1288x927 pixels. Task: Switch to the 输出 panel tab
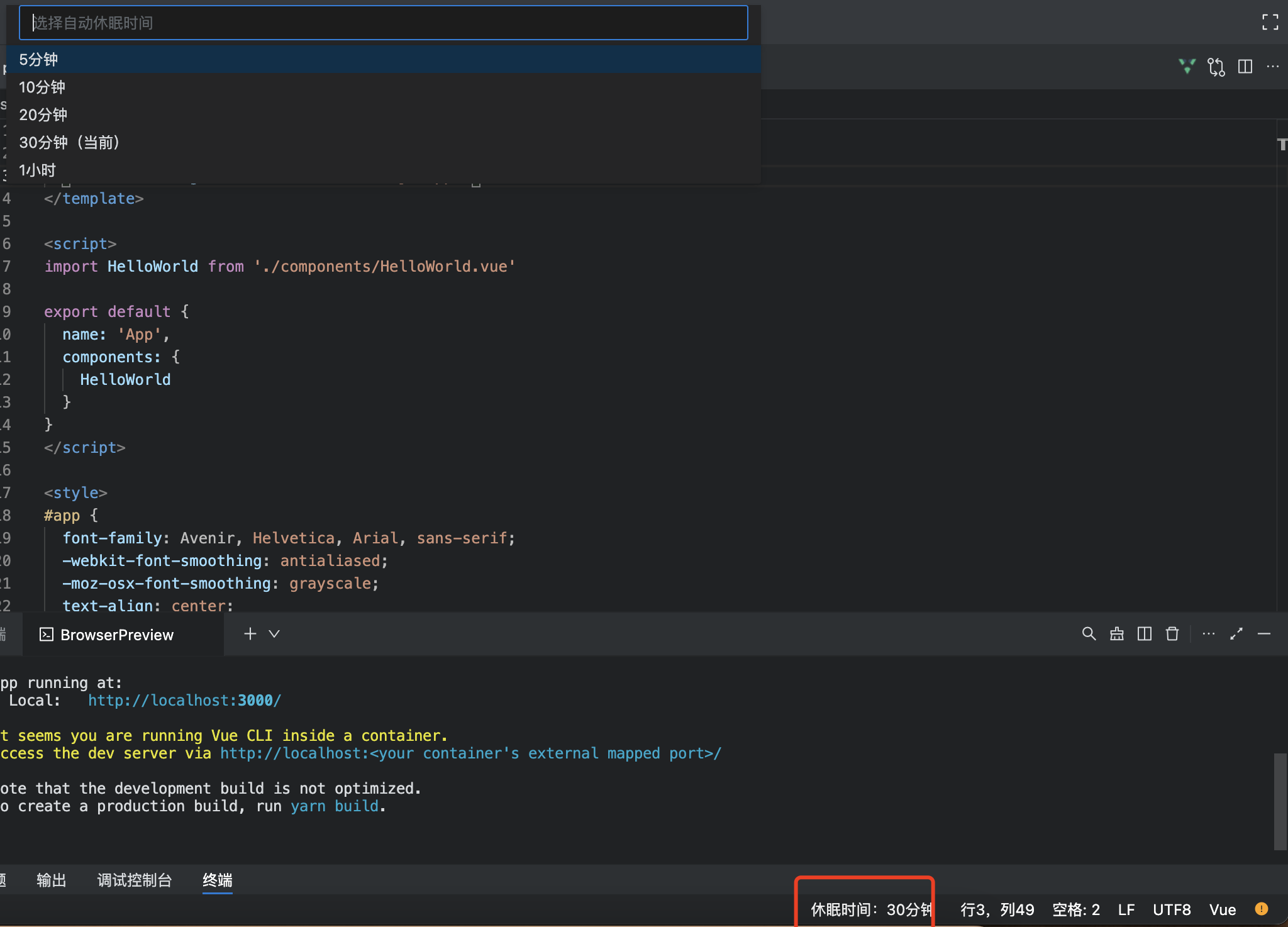click(x=51, y=880)
